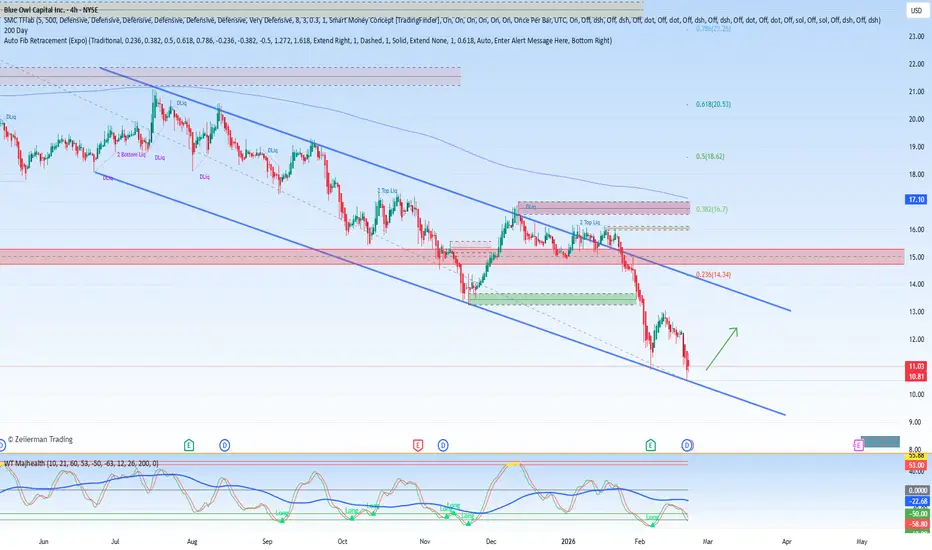Click the 11.03 red price label
The height and width of the screenshot is (550, 932).
[916, 367]
